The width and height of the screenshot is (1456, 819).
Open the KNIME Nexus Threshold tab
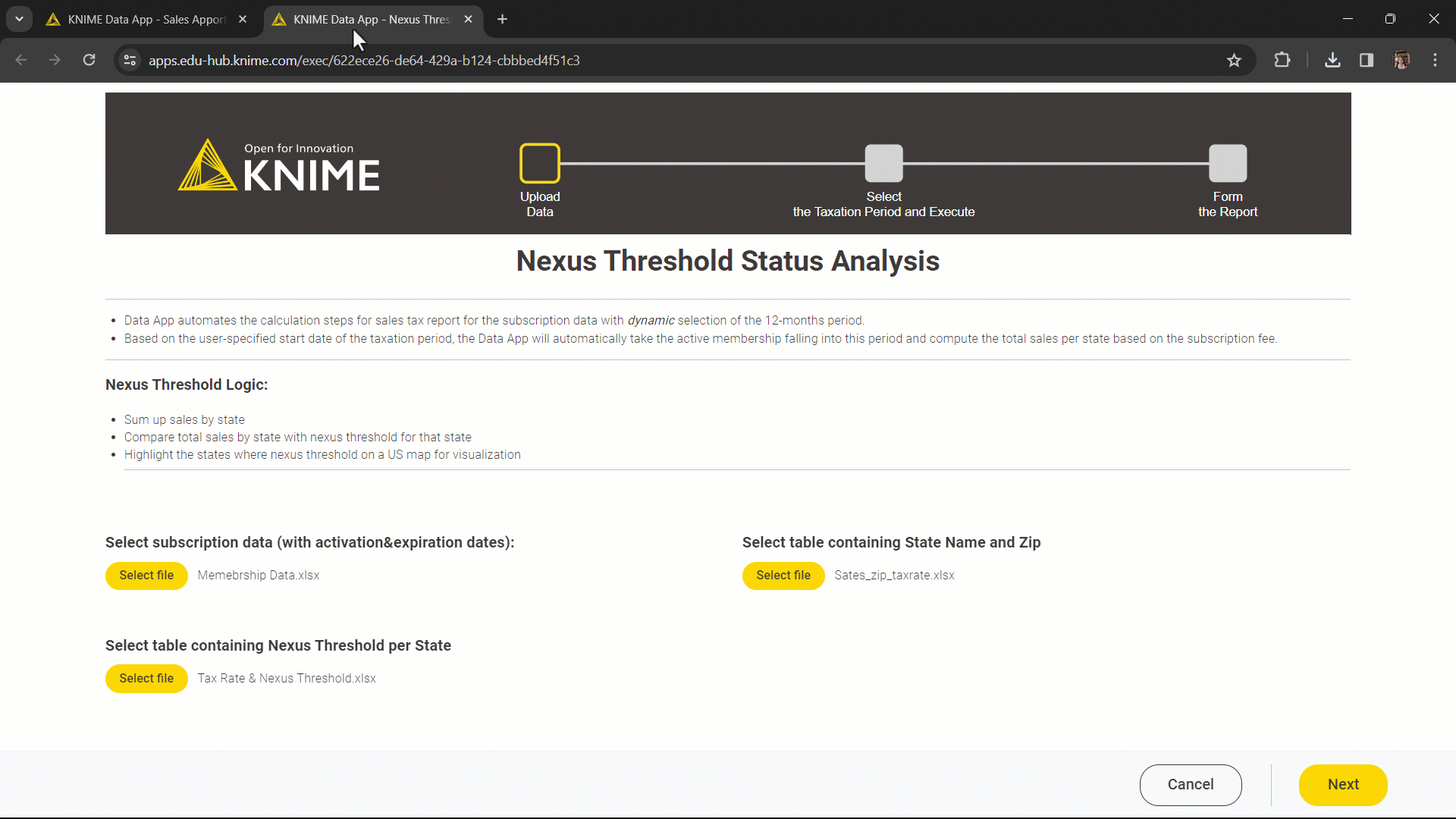371,19
